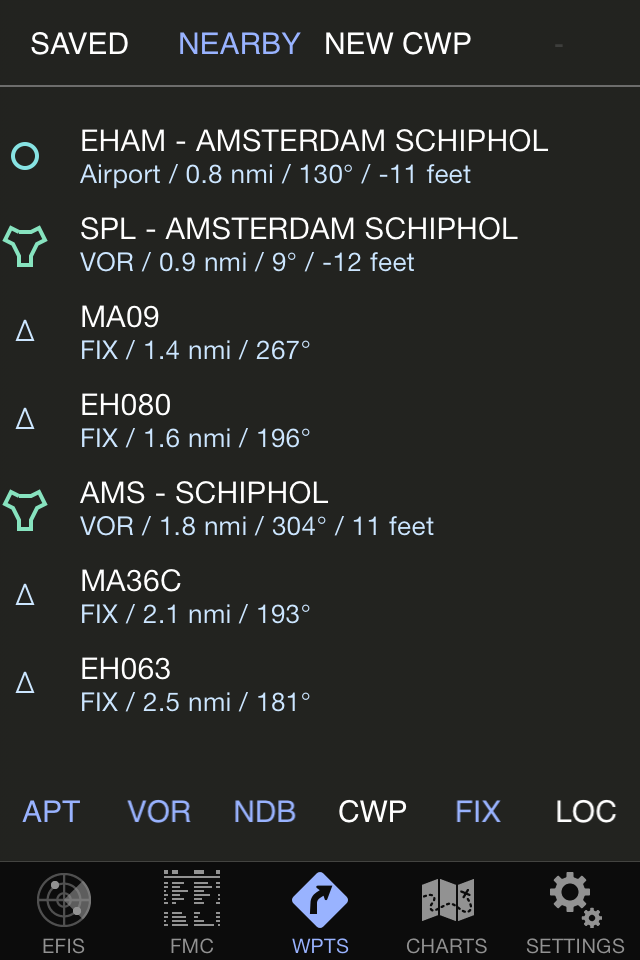640x960 pixels.
Task: Open the SETTINGS gears icon
Action: tap(575, 899)
